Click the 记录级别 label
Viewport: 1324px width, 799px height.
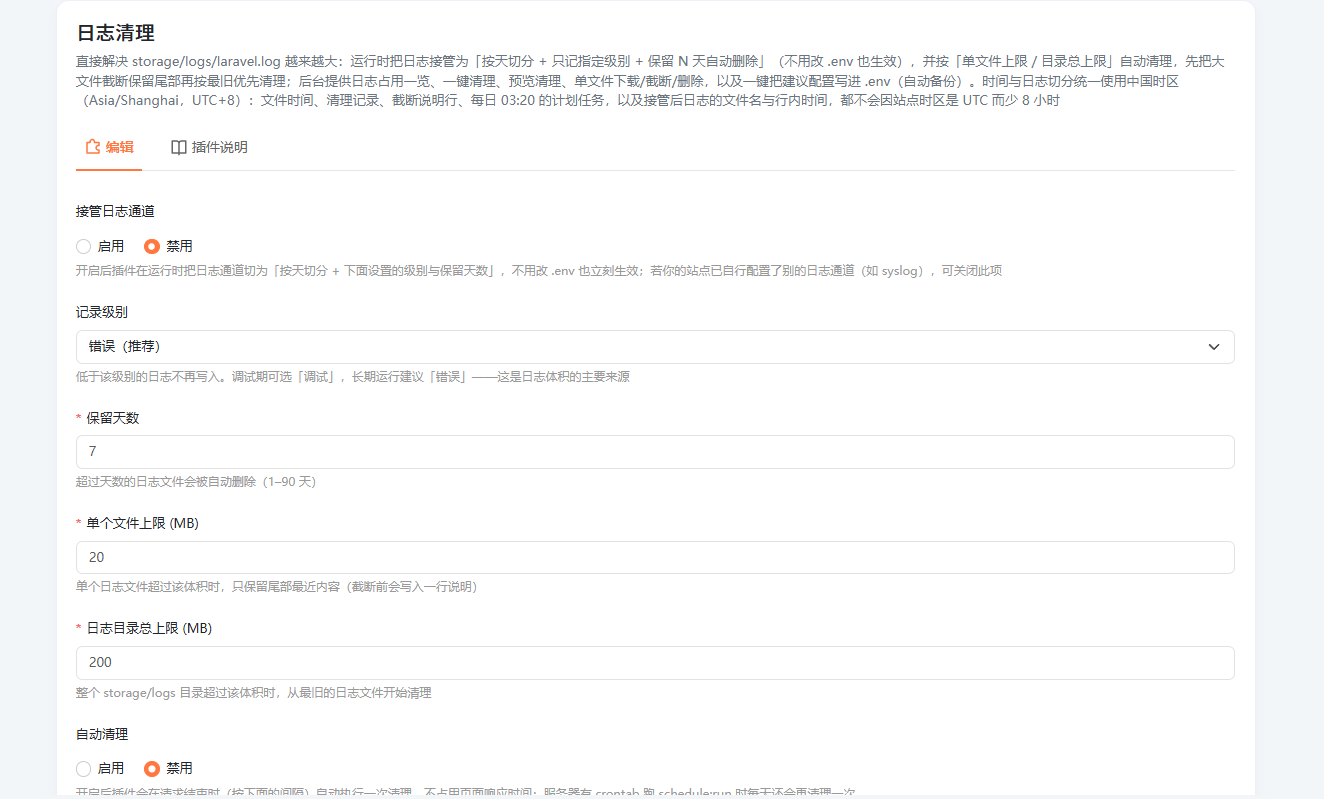pos(102,312)
